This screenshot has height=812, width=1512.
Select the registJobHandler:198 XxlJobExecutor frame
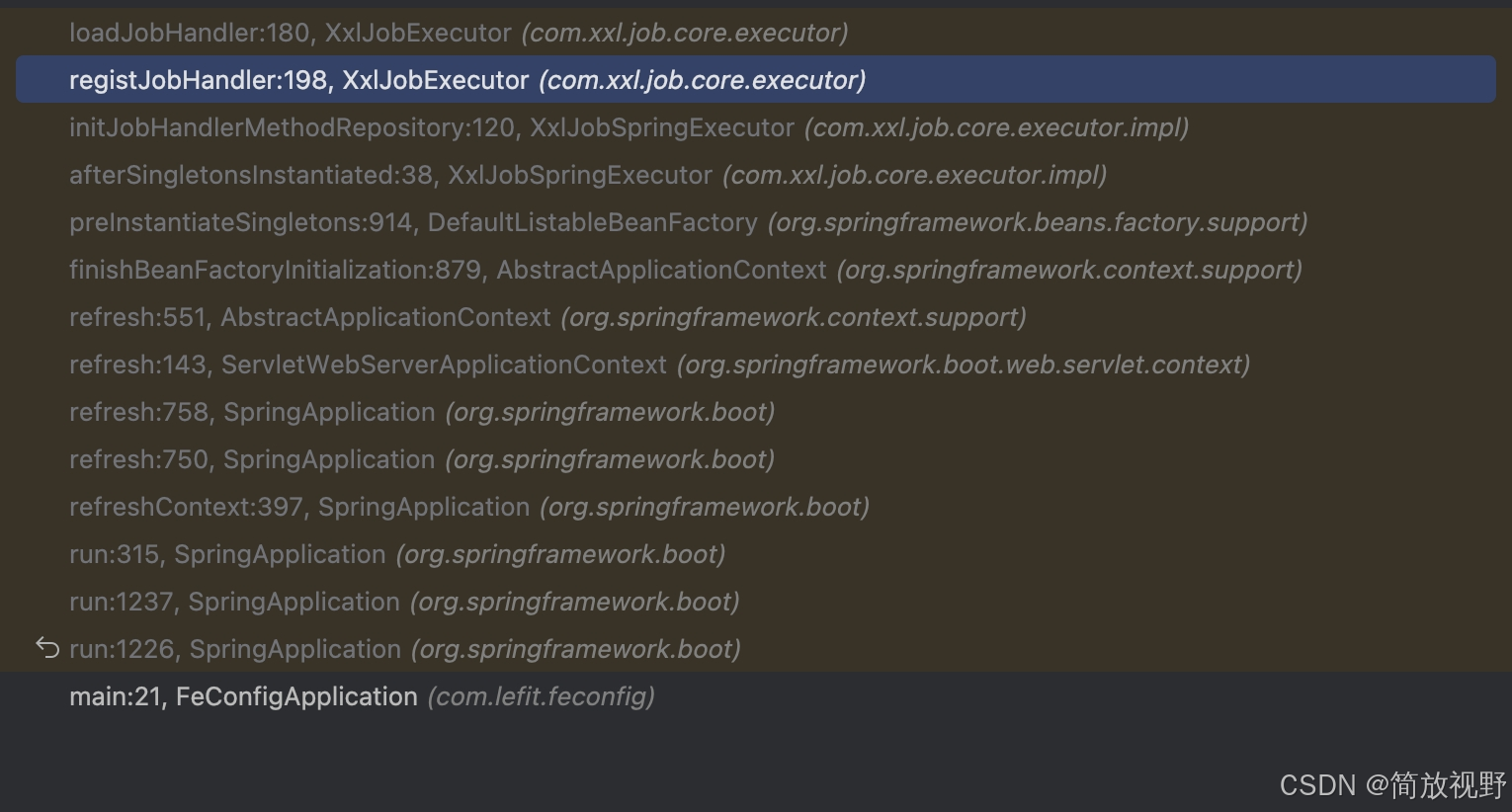point(298,80)
